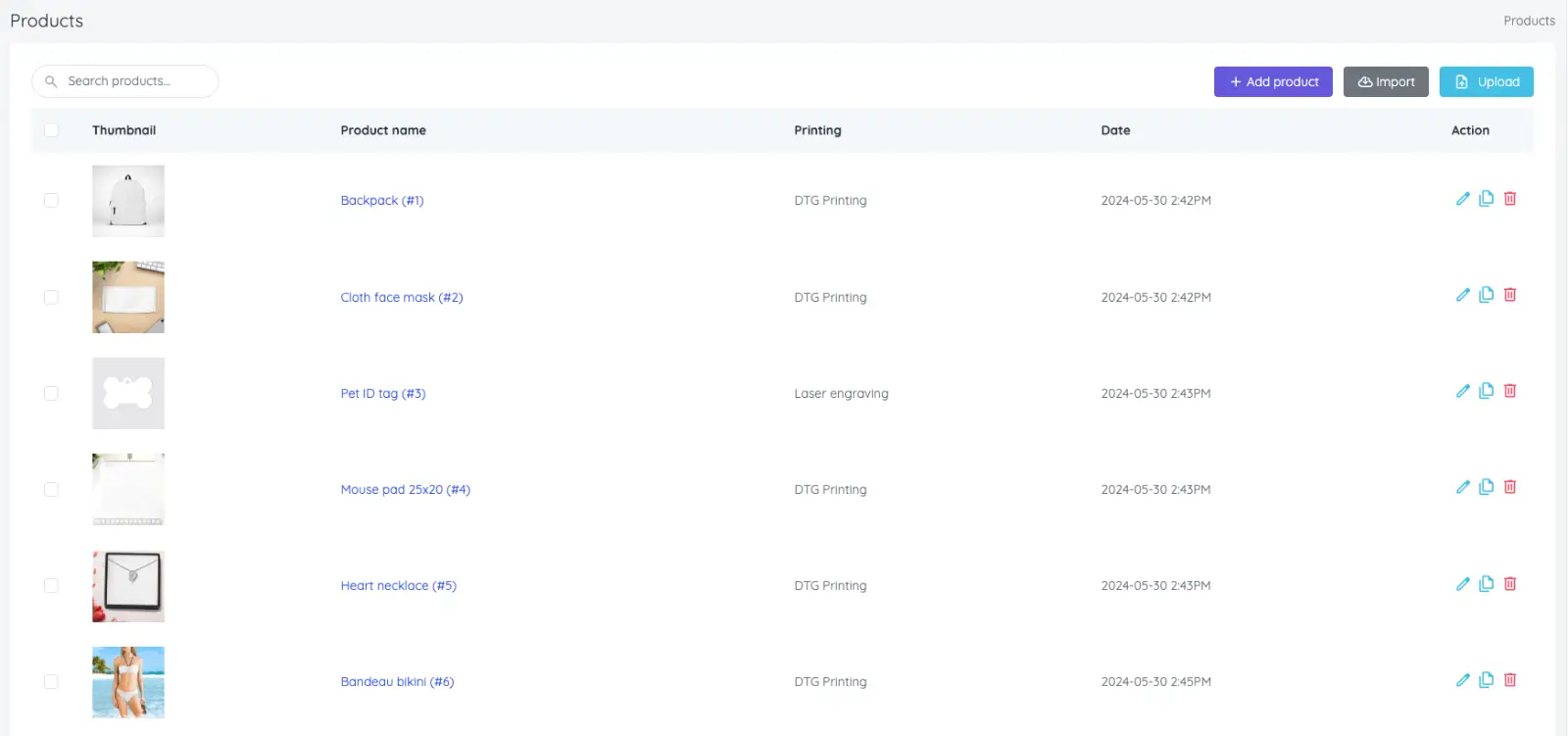Image resolution: width=1568 pixels, height=736 pixels.
Task: Duplicate the Heart necklace product
Action: pos(1487,584)
